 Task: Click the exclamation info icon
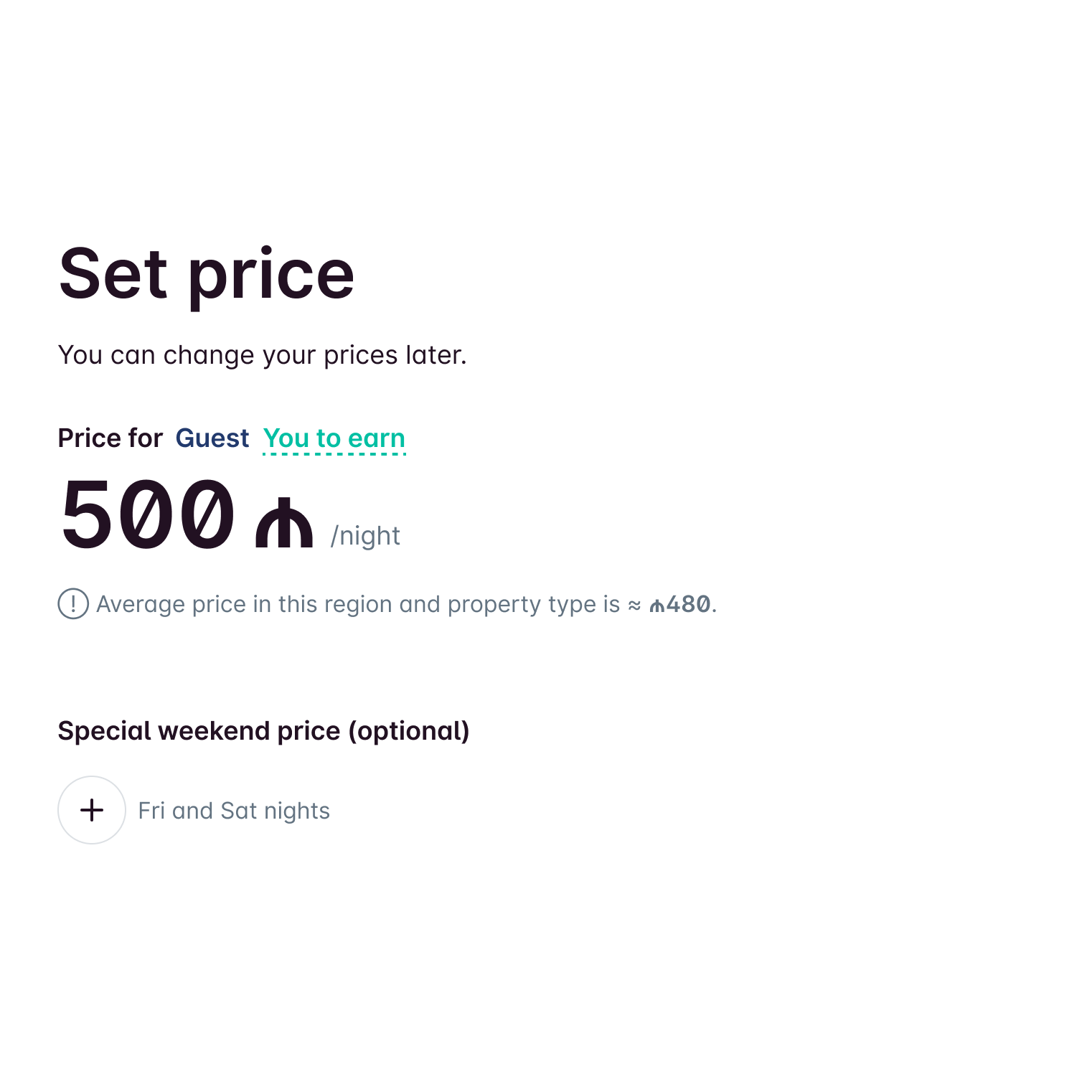73,603
